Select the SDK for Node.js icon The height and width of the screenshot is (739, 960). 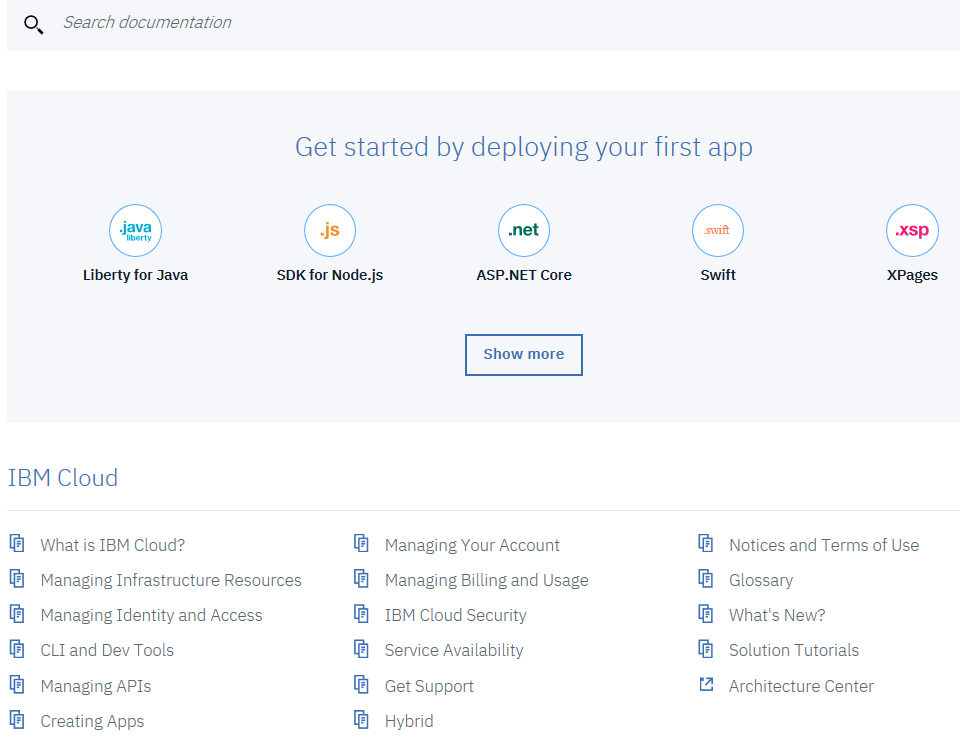(x=330, y=230)
